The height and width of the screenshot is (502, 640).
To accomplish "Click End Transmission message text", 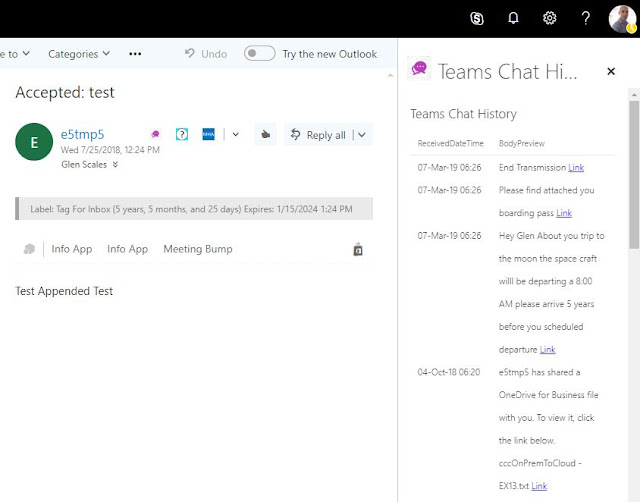I will click(x=532, y=168).
